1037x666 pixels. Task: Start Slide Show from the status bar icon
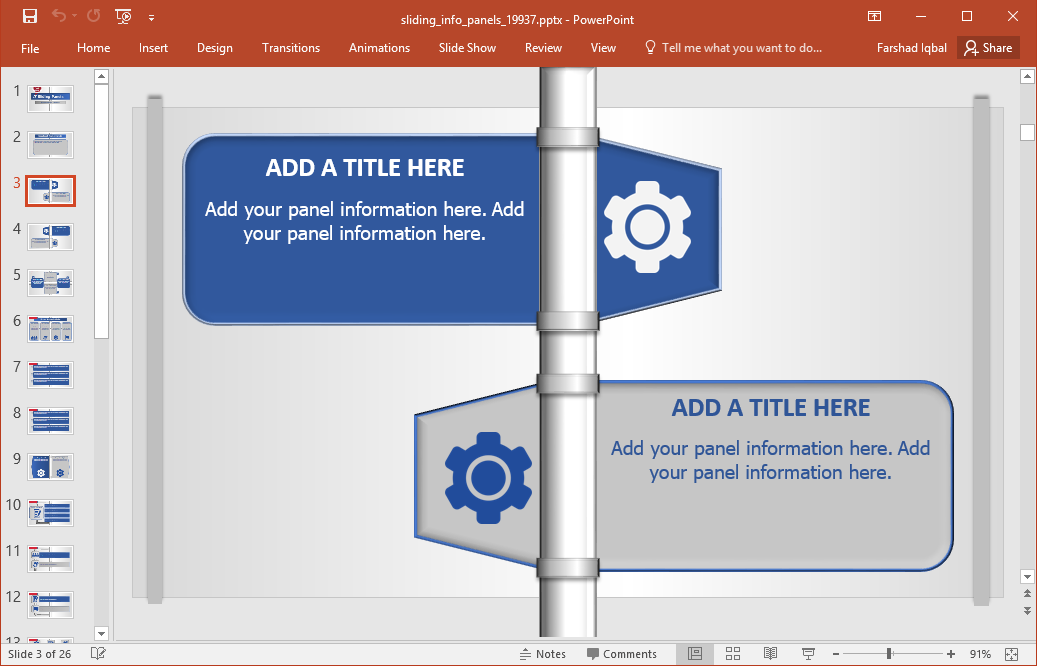pos(806,653)
